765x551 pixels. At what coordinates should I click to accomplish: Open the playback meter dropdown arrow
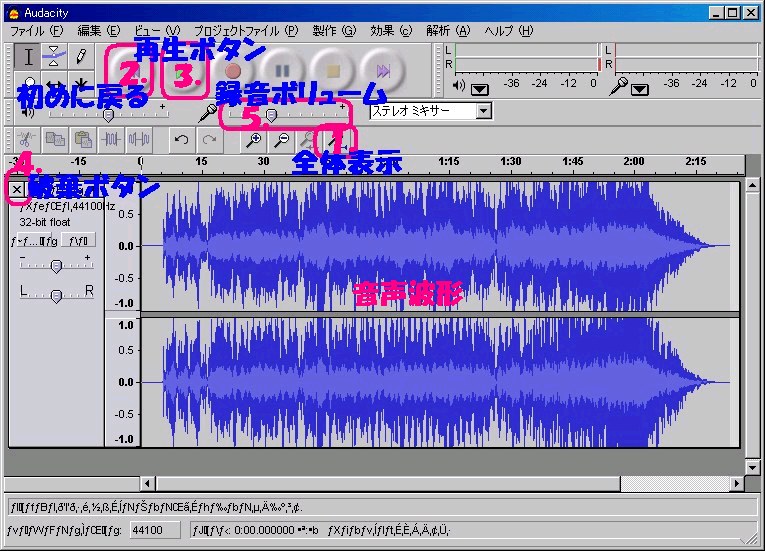coord(480,89)
